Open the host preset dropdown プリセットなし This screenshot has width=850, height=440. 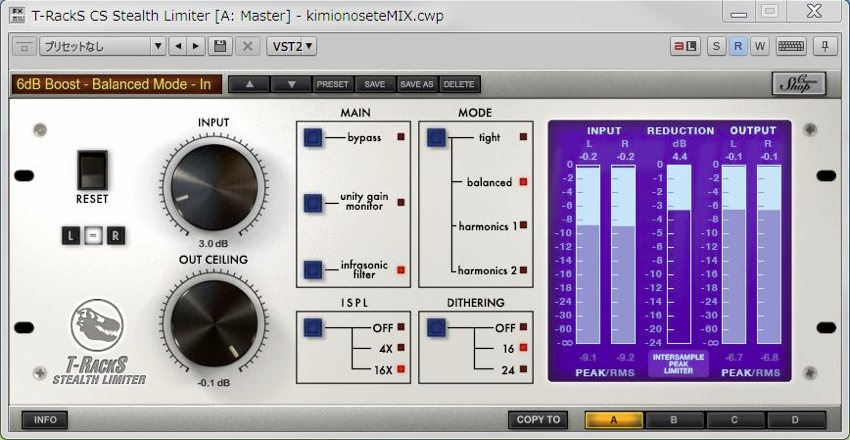[102, 47]
